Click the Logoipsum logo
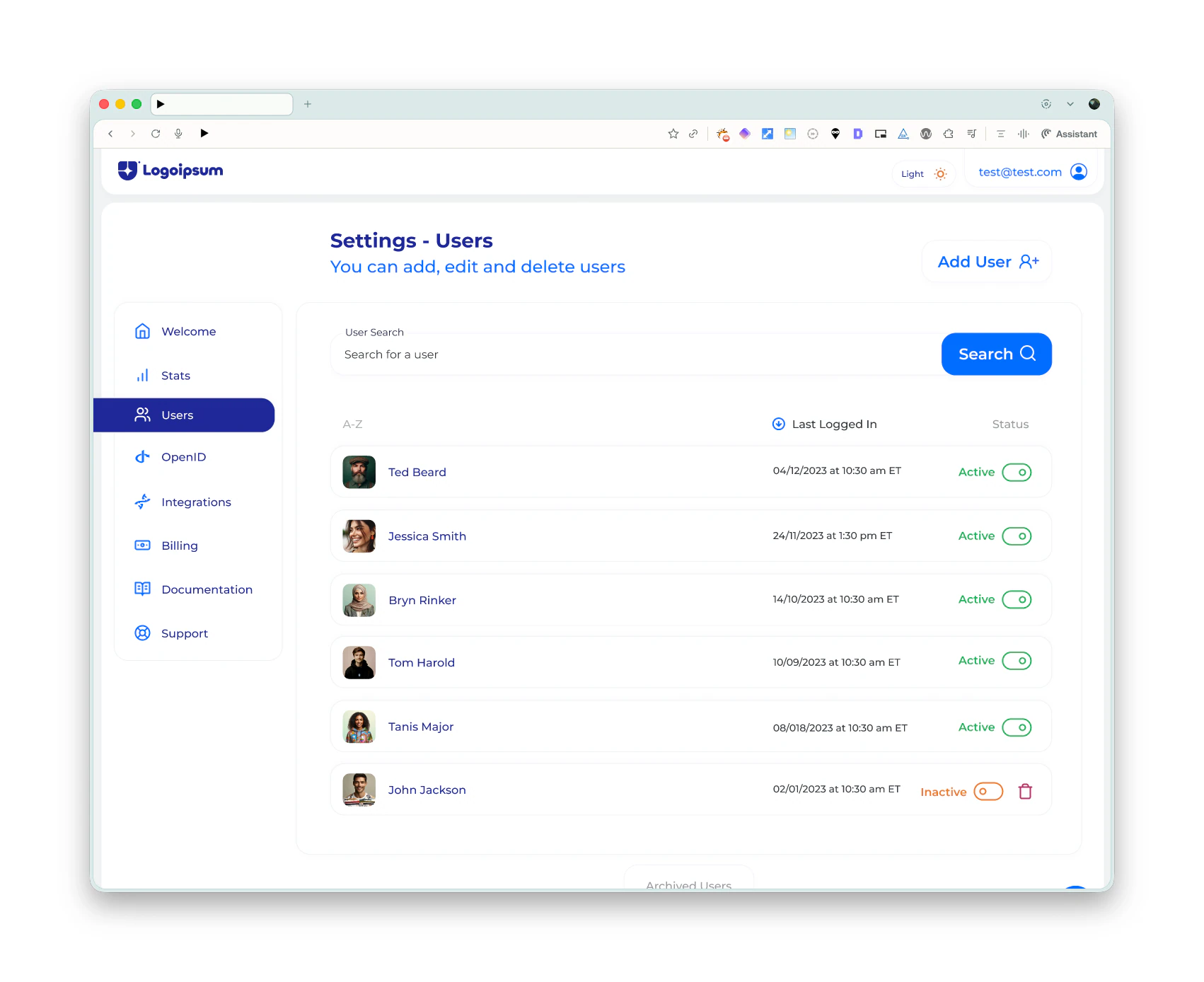1204x982 pixels. coord(170,171)
